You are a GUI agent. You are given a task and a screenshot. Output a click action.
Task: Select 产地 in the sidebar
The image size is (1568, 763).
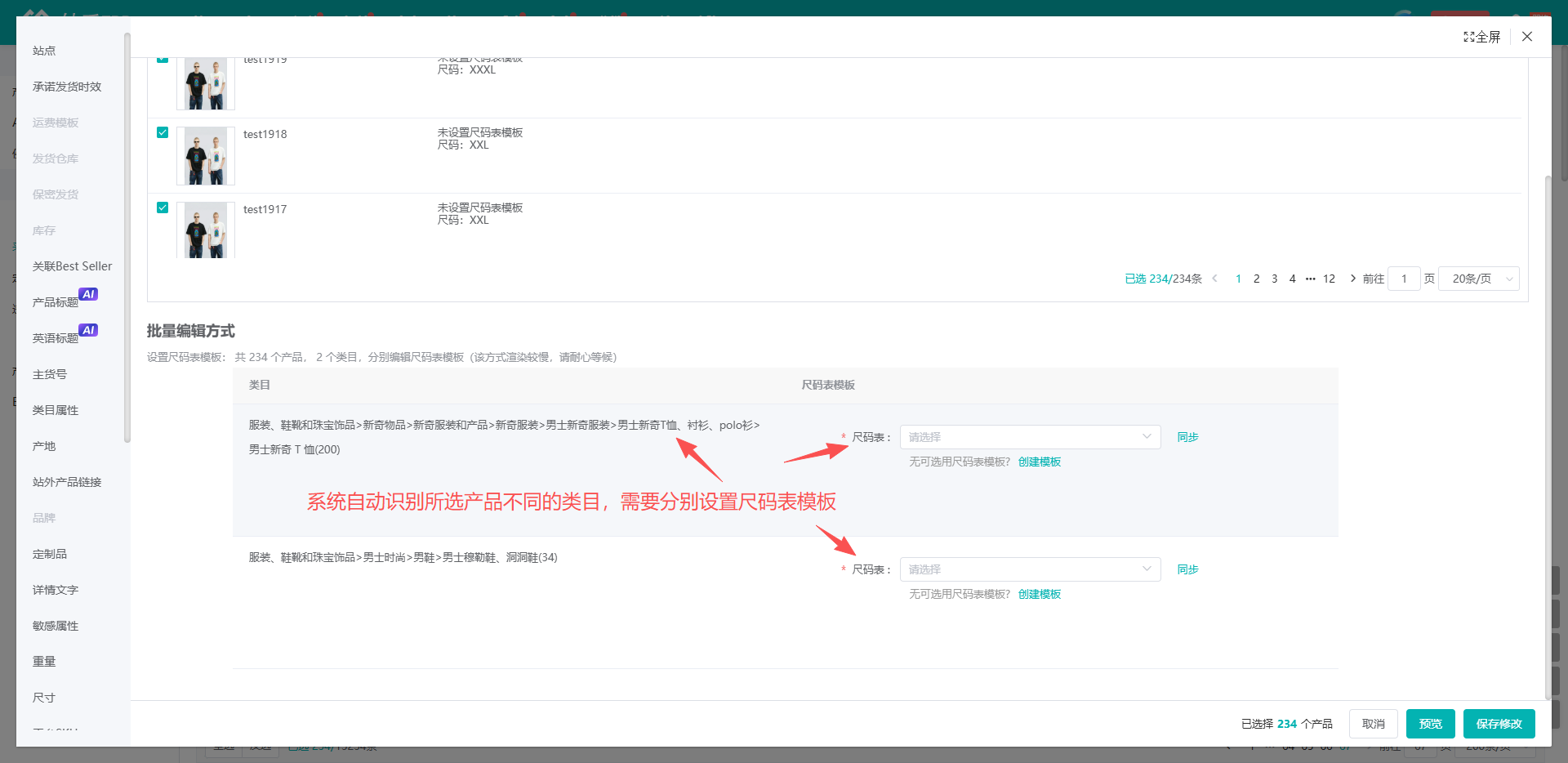44,446
